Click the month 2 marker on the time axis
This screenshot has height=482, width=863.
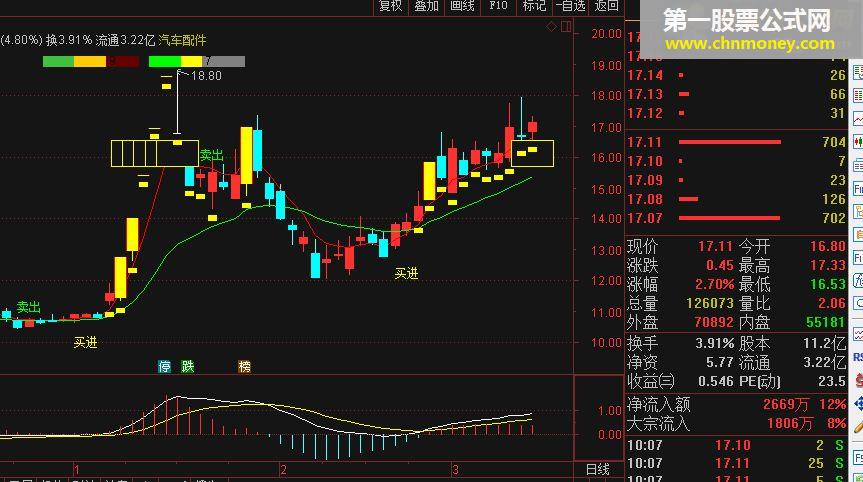tap(283, 470)
